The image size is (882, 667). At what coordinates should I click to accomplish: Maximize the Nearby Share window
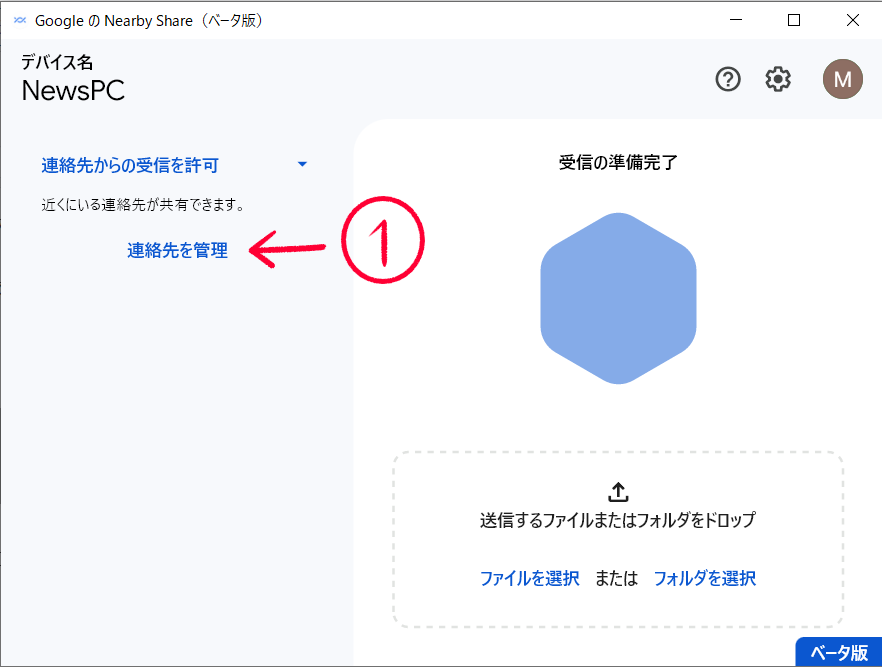point(794,20)
